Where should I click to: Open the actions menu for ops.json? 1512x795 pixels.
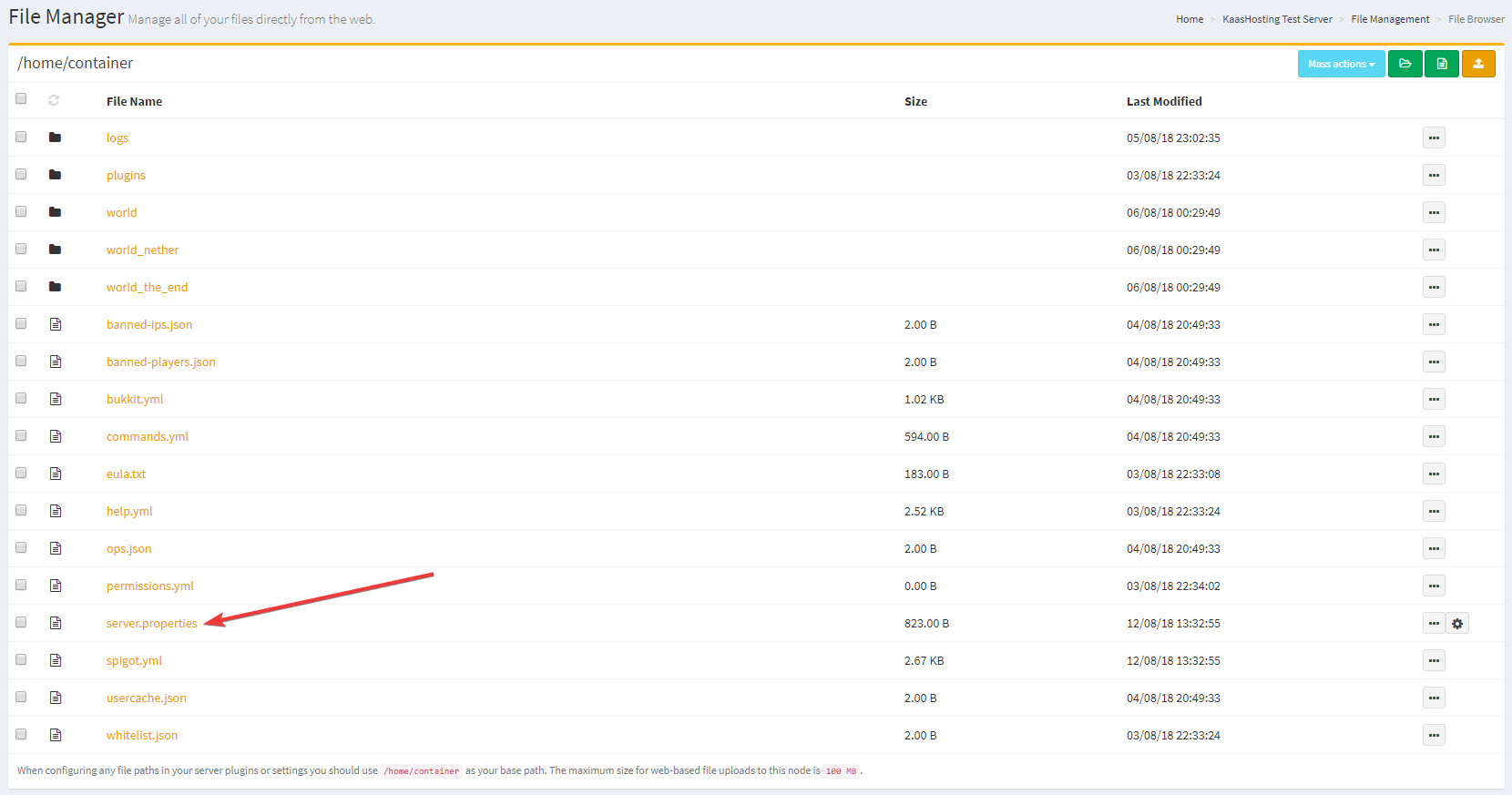tap(1434, 548)
